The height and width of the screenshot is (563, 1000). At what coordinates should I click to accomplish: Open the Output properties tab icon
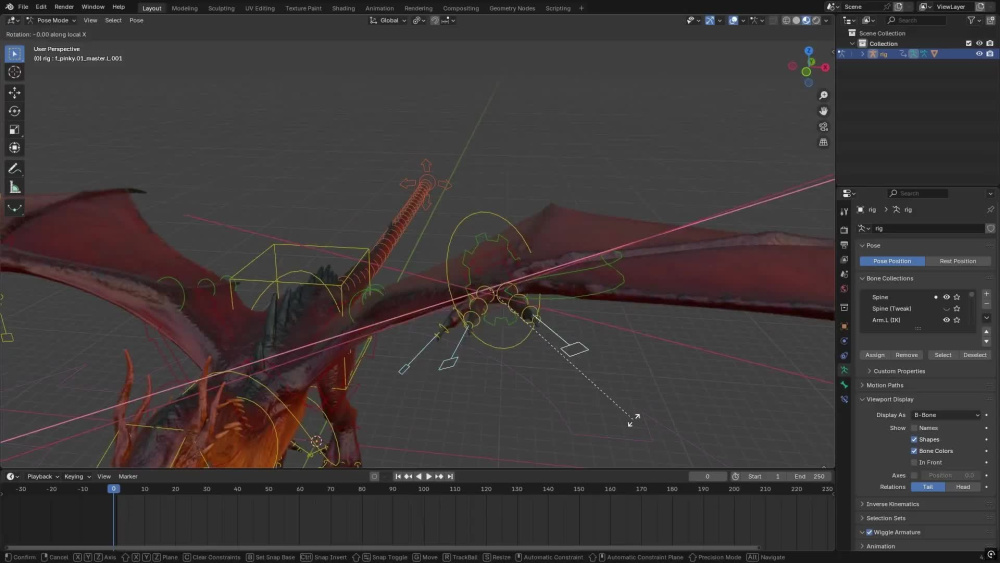(844, 245)
